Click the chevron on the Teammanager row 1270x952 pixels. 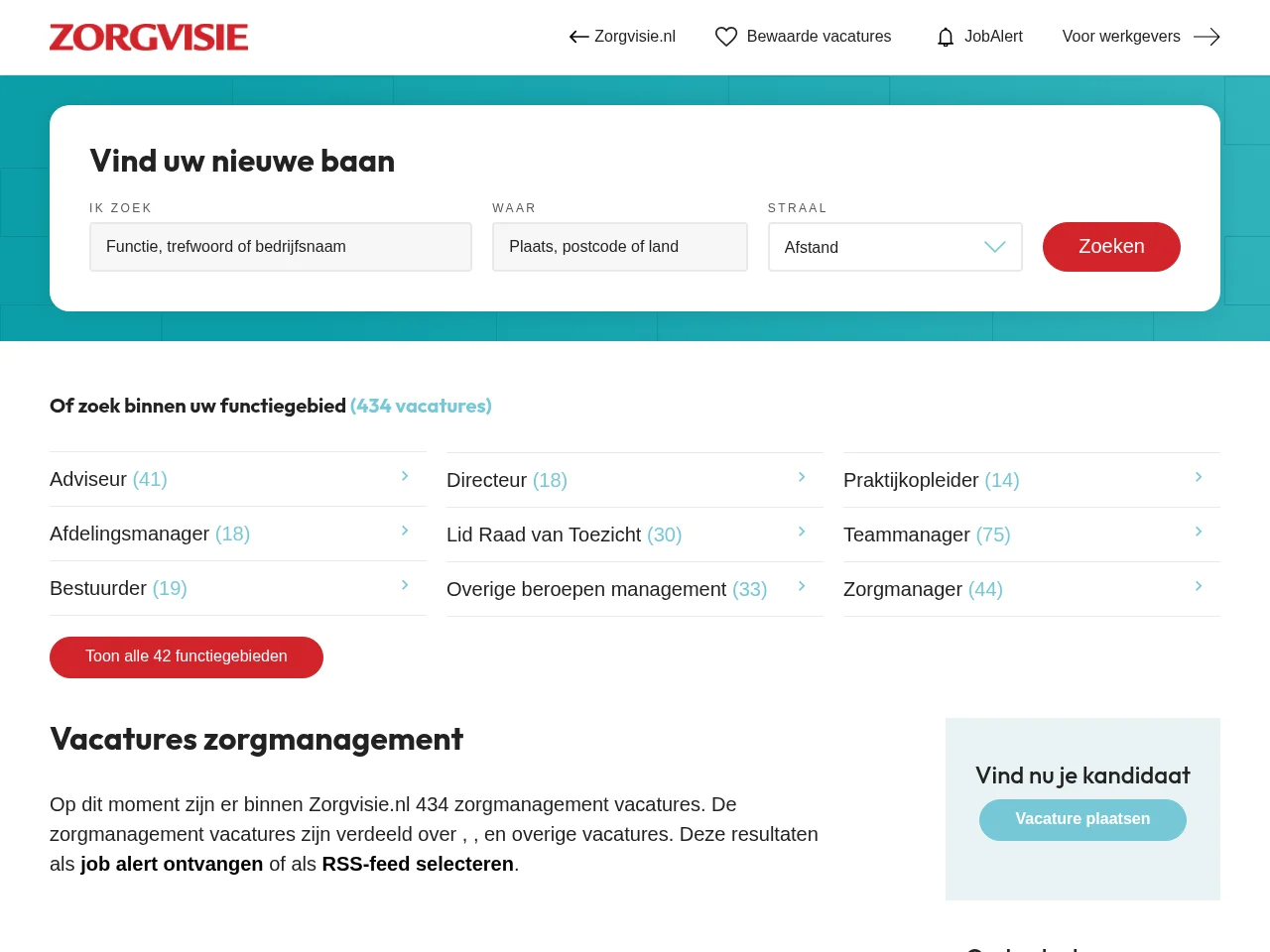[x=1199, y=532]
